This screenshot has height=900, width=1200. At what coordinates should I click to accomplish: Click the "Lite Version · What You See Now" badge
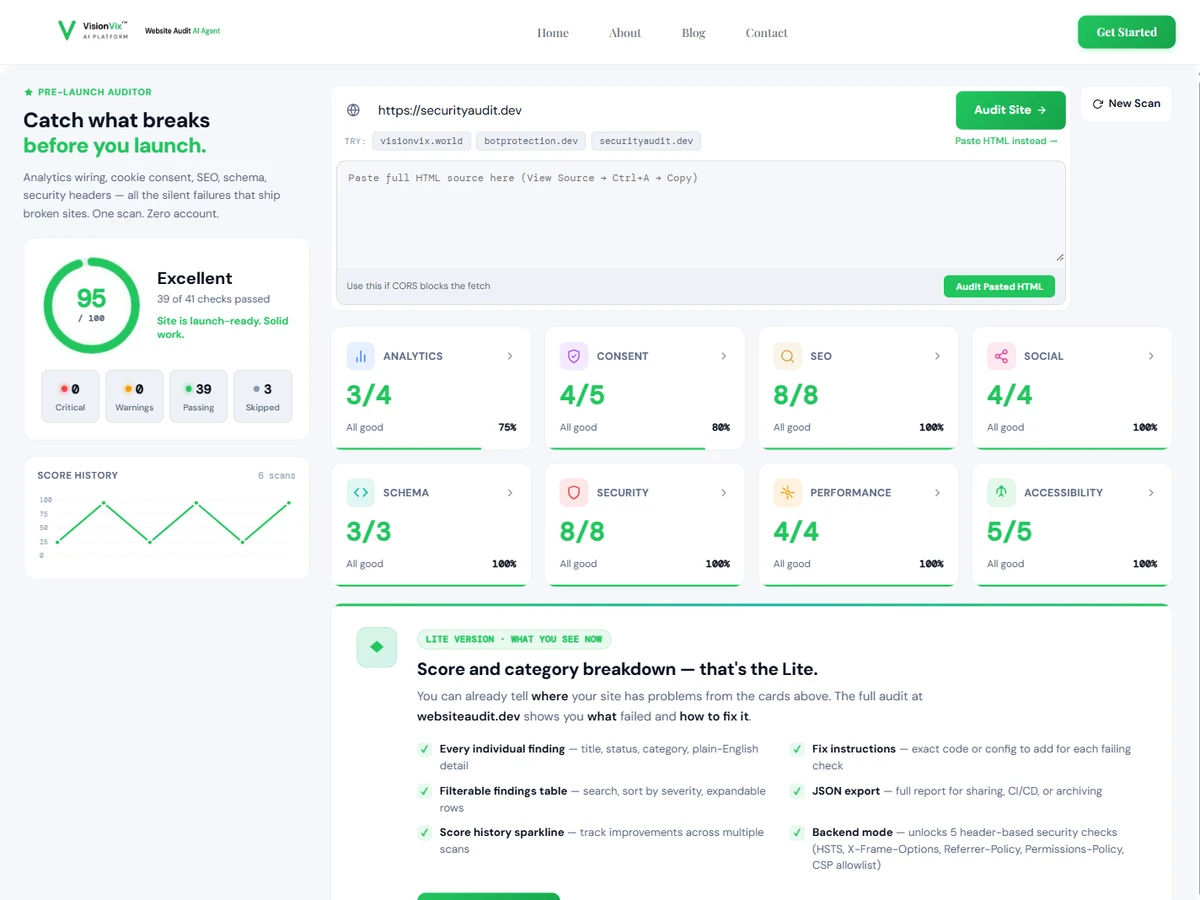514,639
